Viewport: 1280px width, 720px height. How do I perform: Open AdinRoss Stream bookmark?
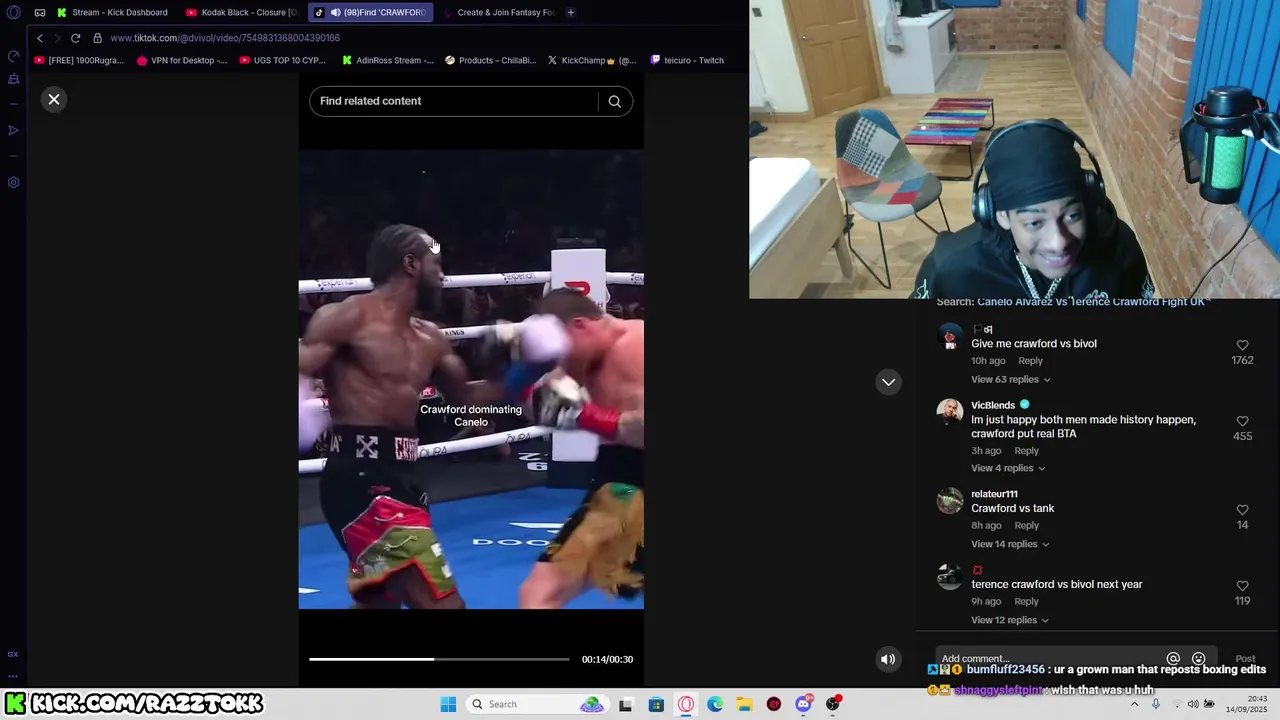point(388,60)
